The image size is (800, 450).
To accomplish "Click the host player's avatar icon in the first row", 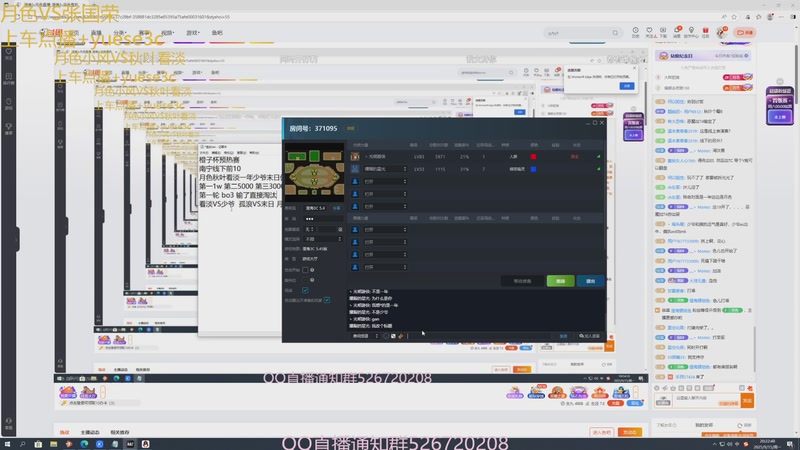I will 355,157.
